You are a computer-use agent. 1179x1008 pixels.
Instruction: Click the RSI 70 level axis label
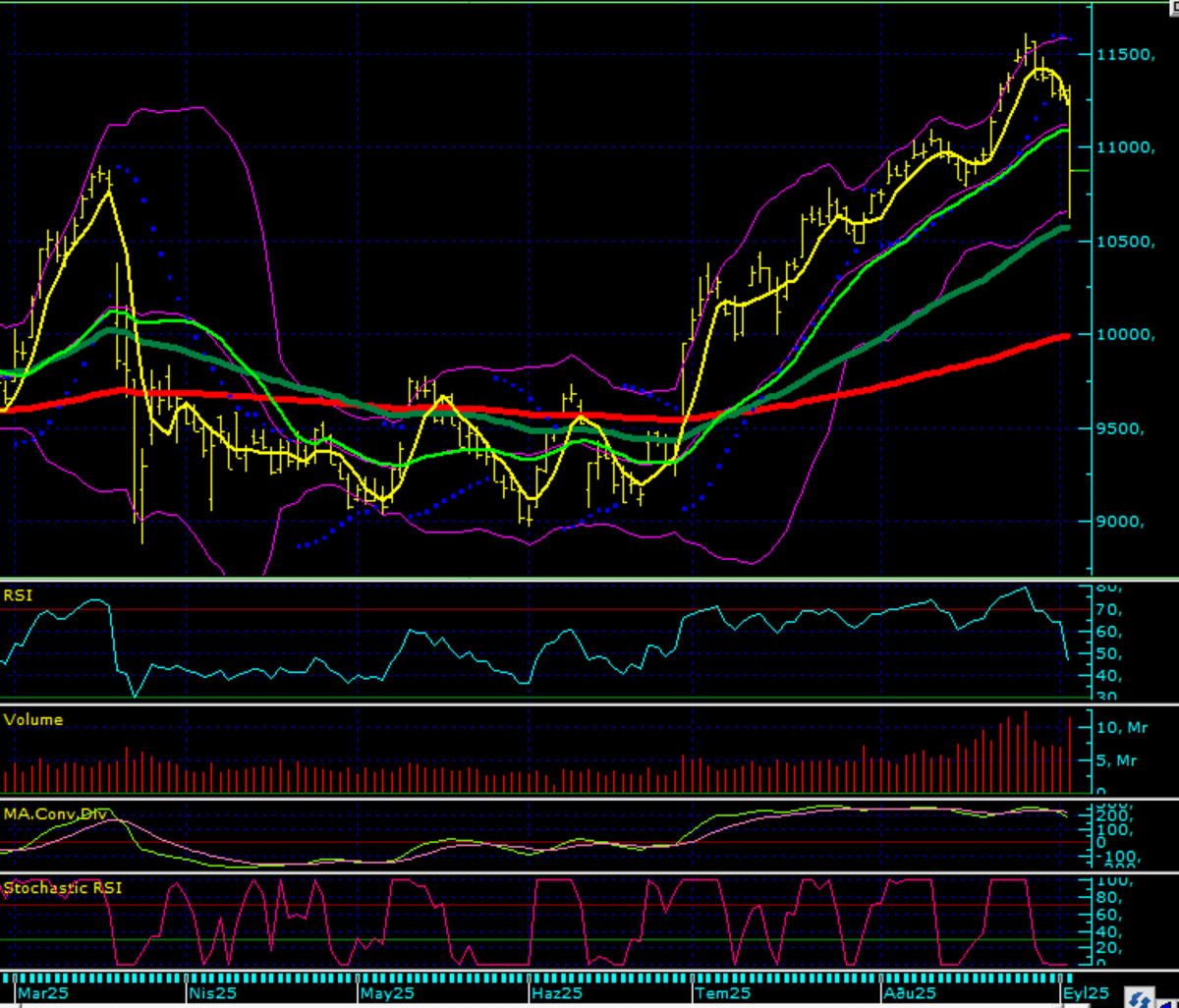click(x=1109, y=609)
